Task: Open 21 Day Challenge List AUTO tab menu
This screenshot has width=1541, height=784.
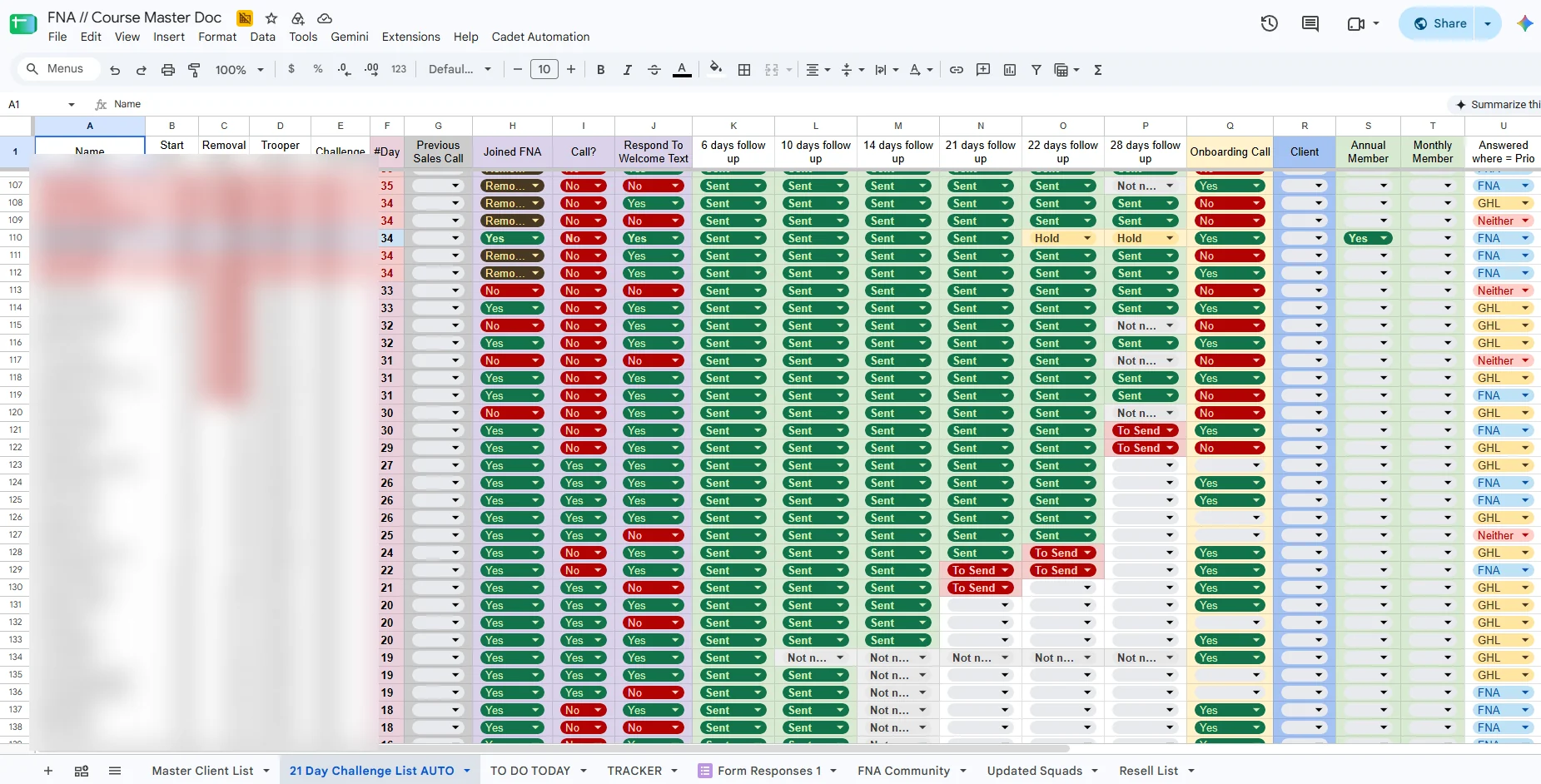Action: [x=467, y=771]
